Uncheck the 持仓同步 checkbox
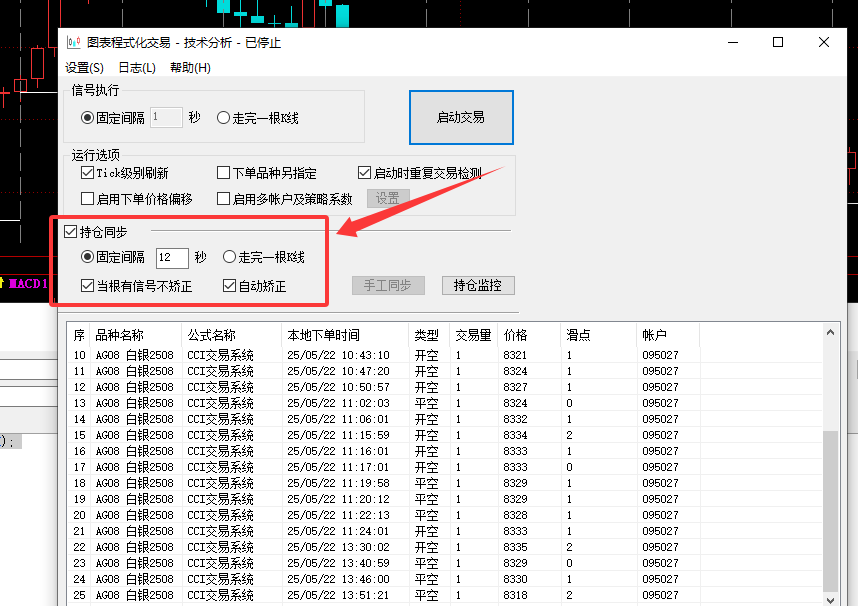 pyautogui.click(x=71, y=232)
